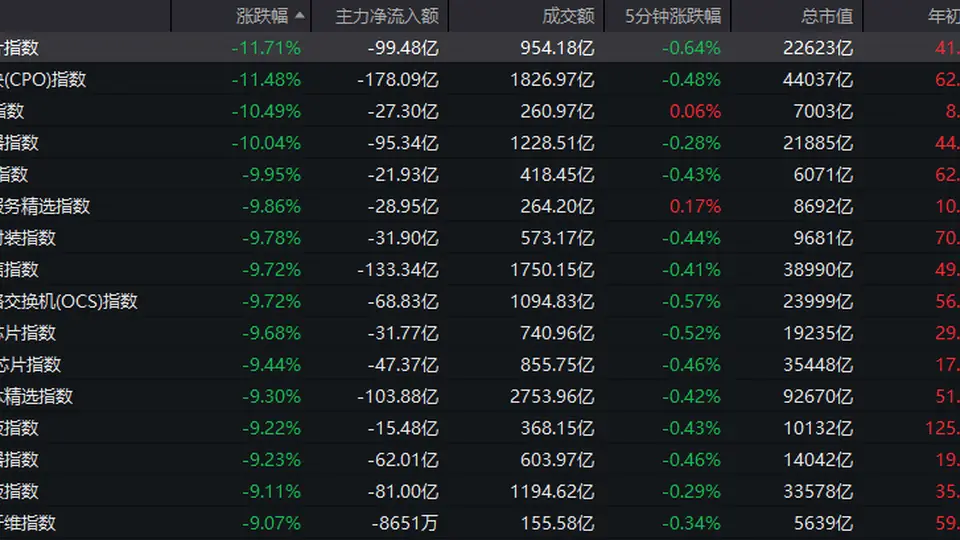Click market cap value 22623亿
Screen dimensions: 960x540
coord(818,48)
